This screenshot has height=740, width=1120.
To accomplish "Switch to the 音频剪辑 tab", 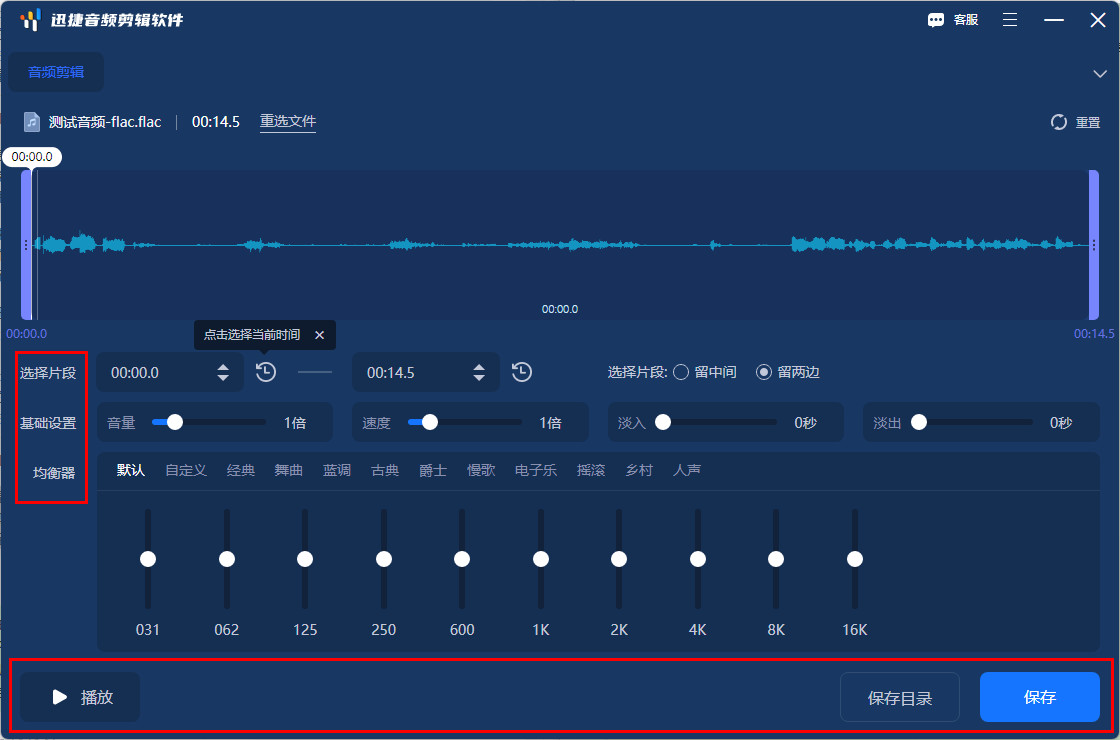I will (56, 72).
